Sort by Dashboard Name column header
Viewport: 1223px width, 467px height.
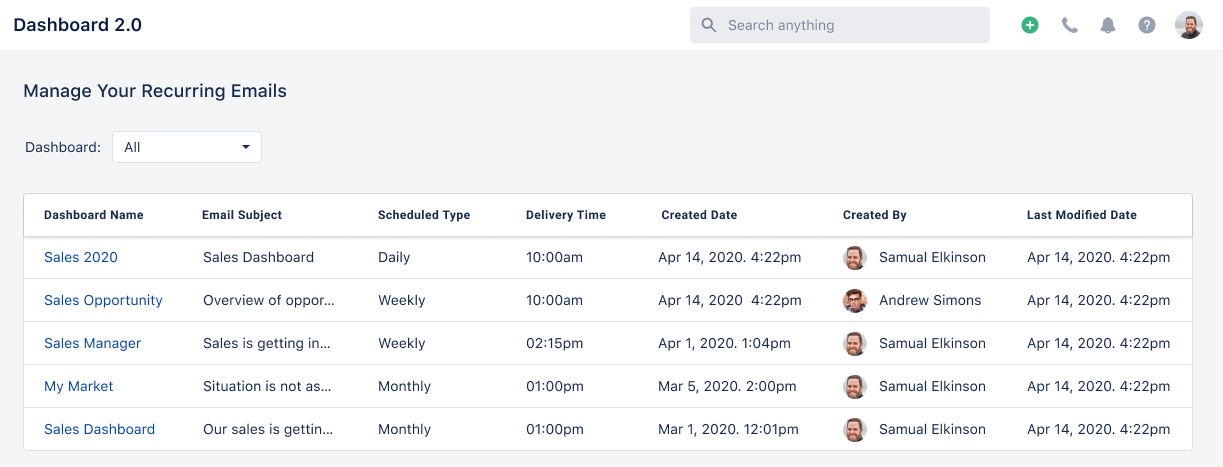click(94, 215)
